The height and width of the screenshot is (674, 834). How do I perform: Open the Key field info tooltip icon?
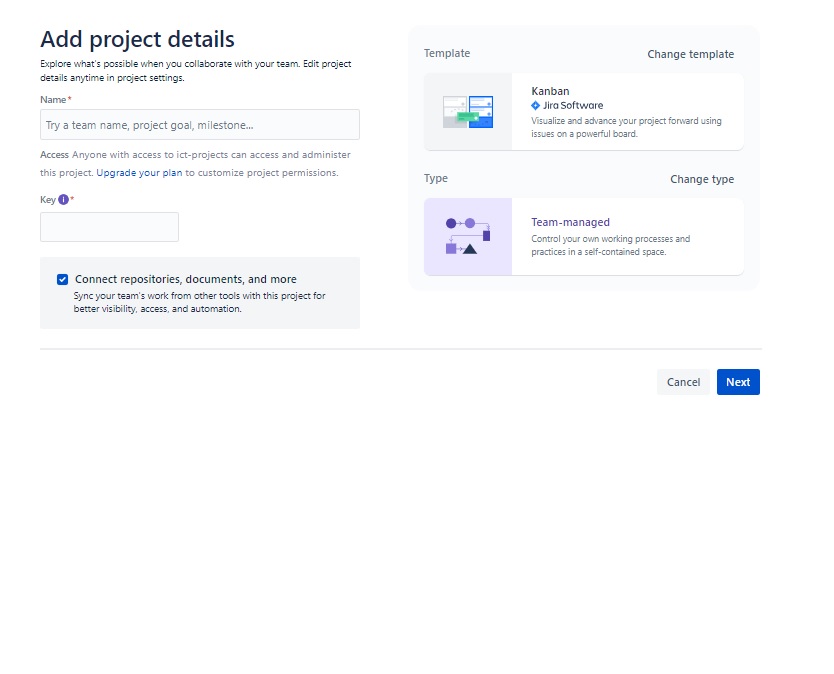point(62,199)
